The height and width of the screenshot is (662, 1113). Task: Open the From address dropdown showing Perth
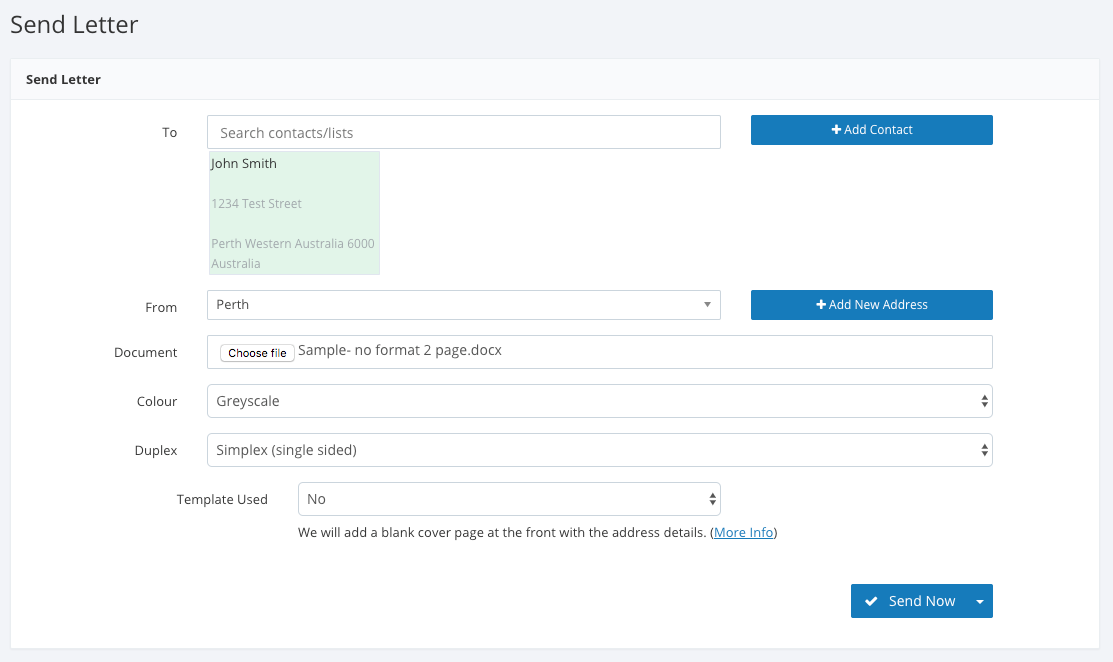(464, 304)
